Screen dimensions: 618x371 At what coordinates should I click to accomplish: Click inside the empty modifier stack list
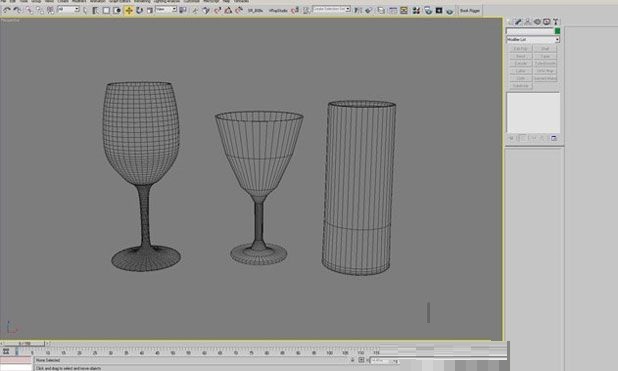click(x=533, y=113)
